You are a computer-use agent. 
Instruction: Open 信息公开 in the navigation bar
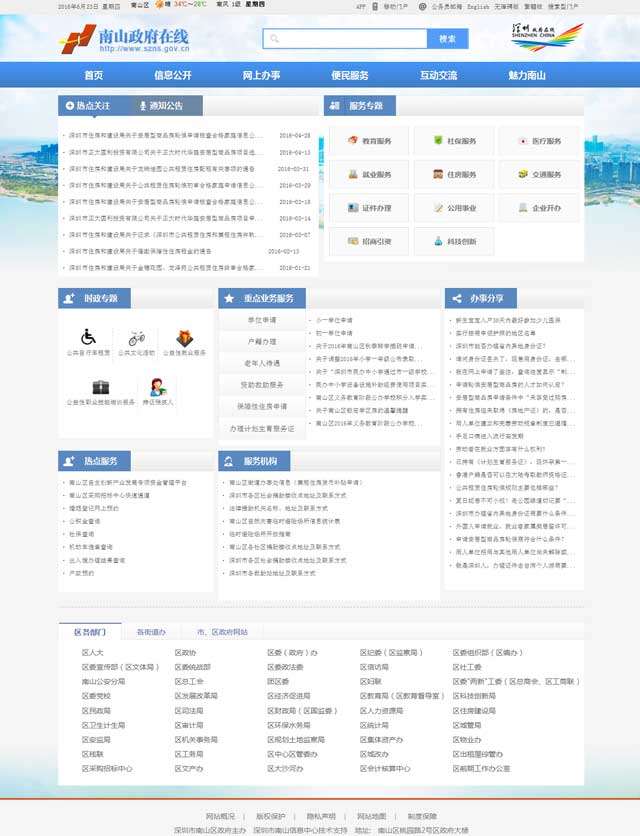coord(173,75)
